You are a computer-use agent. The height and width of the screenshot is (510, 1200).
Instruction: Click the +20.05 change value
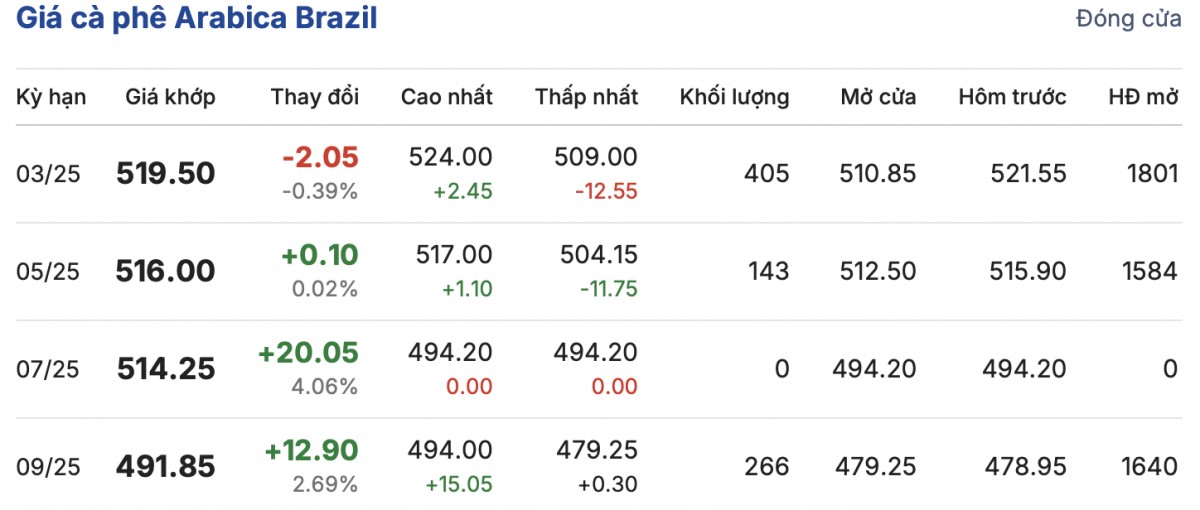[x=308, y=352]
